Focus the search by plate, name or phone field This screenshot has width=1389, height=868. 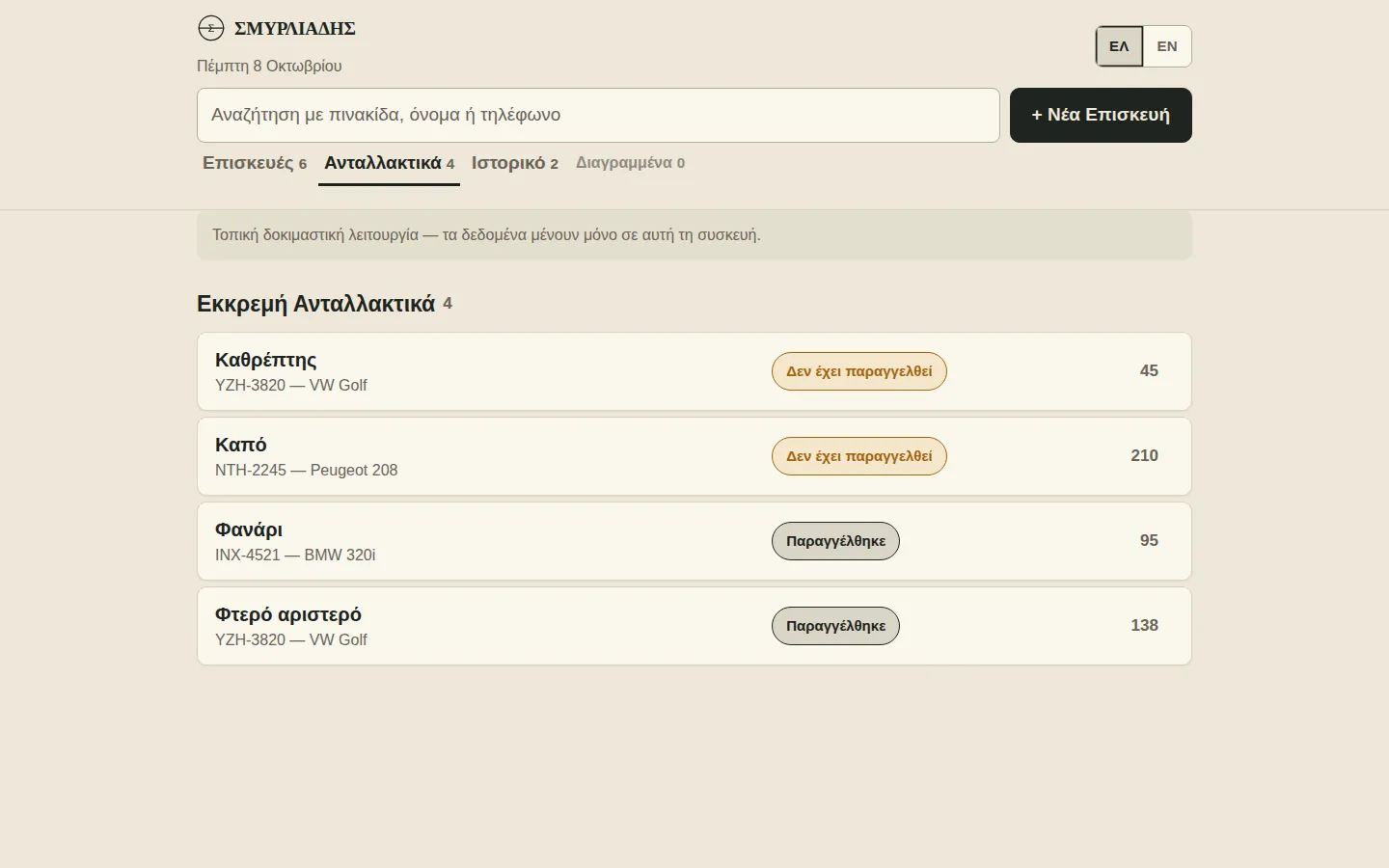pos(598,115)
